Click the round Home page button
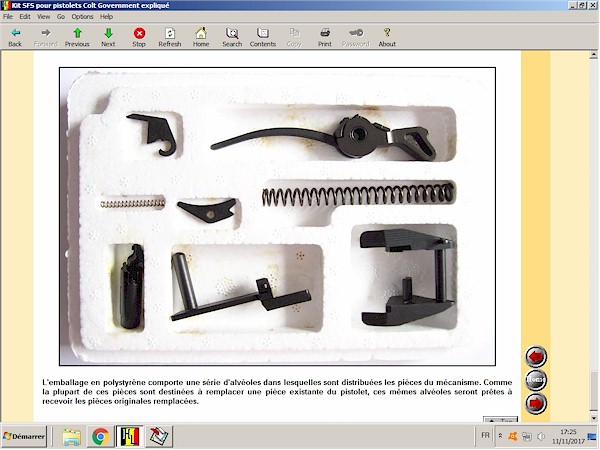The image size is (600, 450). click(535, 380)
